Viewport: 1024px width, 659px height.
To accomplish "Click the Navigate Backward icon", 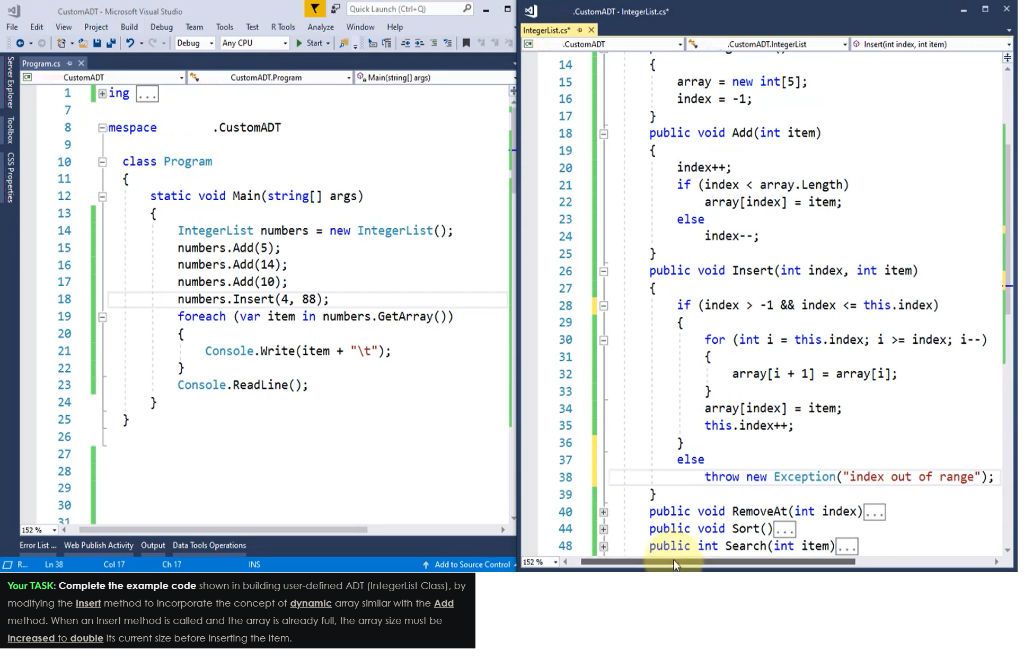I will 20,42.
